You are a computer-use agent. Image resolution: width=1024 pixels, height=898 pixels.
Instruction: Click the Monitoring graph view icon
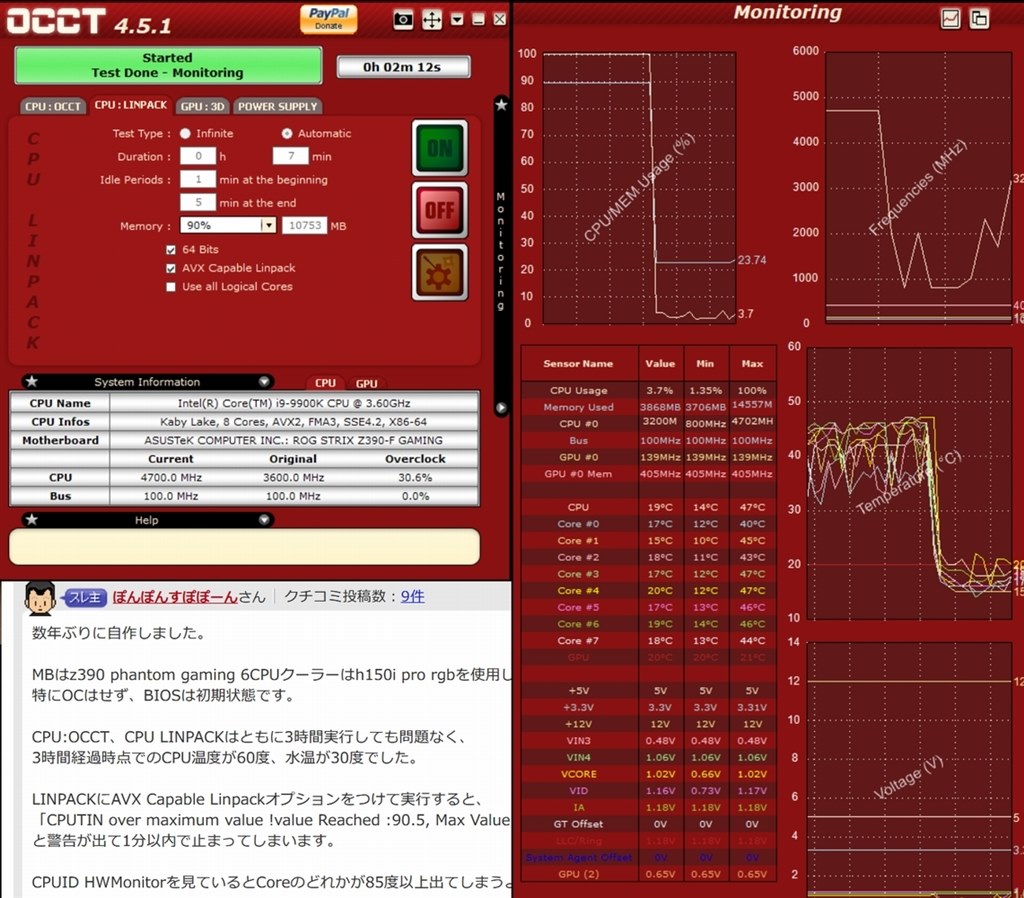(950, 19)
